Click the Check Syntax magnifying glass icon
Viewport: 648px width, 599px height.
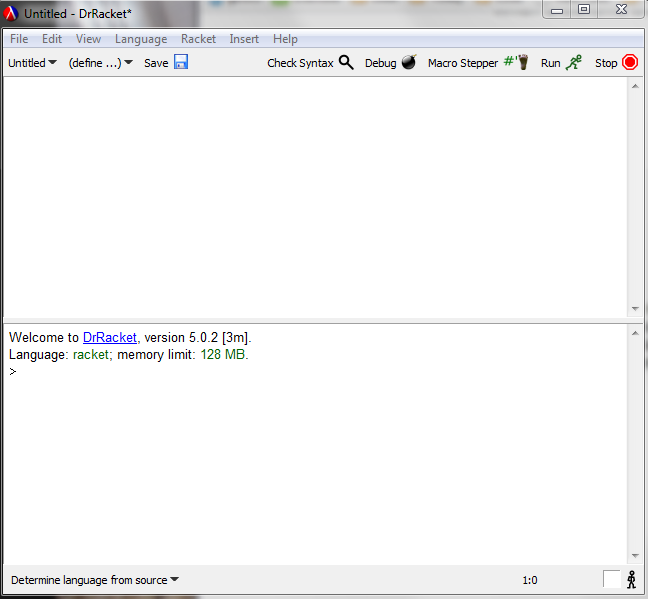pos(346,62)
